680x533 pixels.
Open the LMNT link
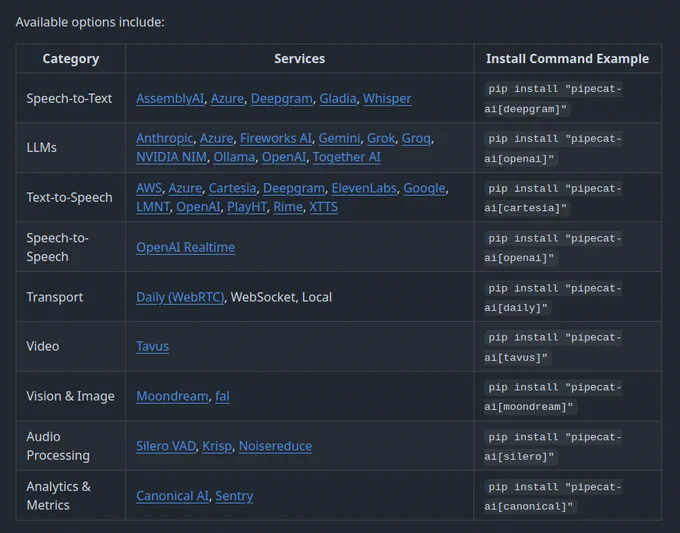tap(153, 207)
